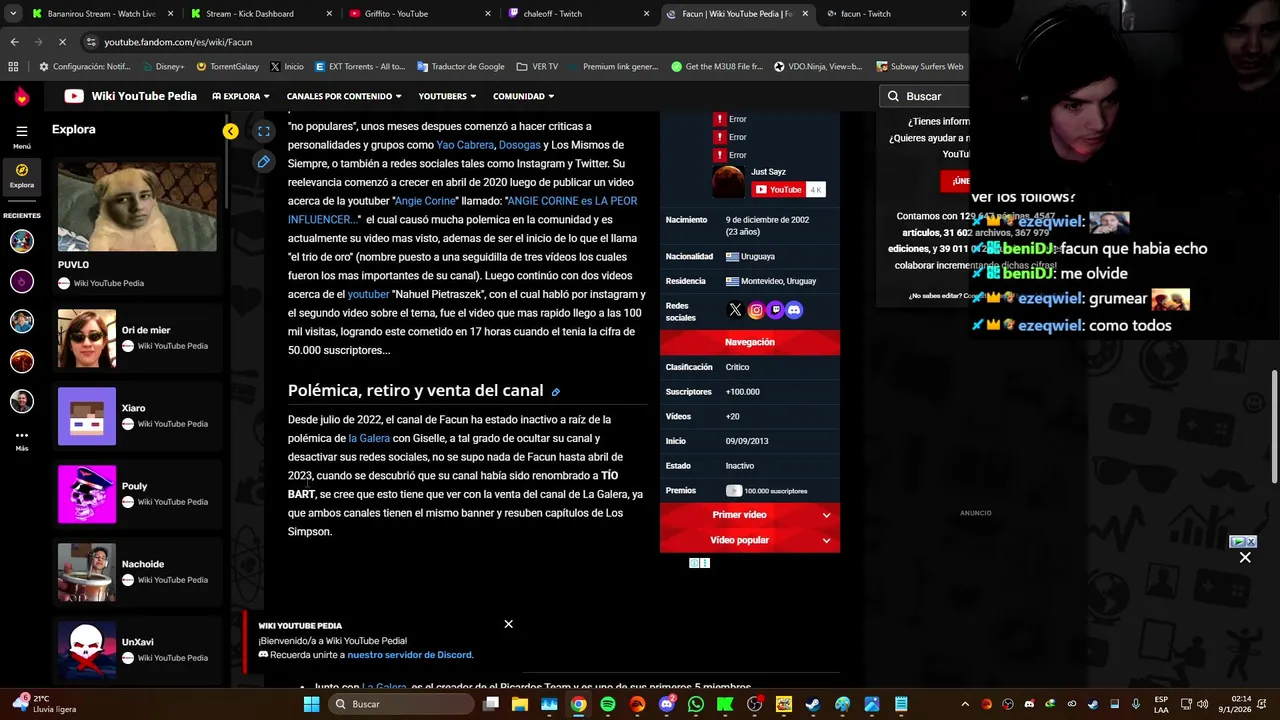Expand the COMUNIDAD dropdown menu
1280x720 pixels.
click(x=524, y=96)
